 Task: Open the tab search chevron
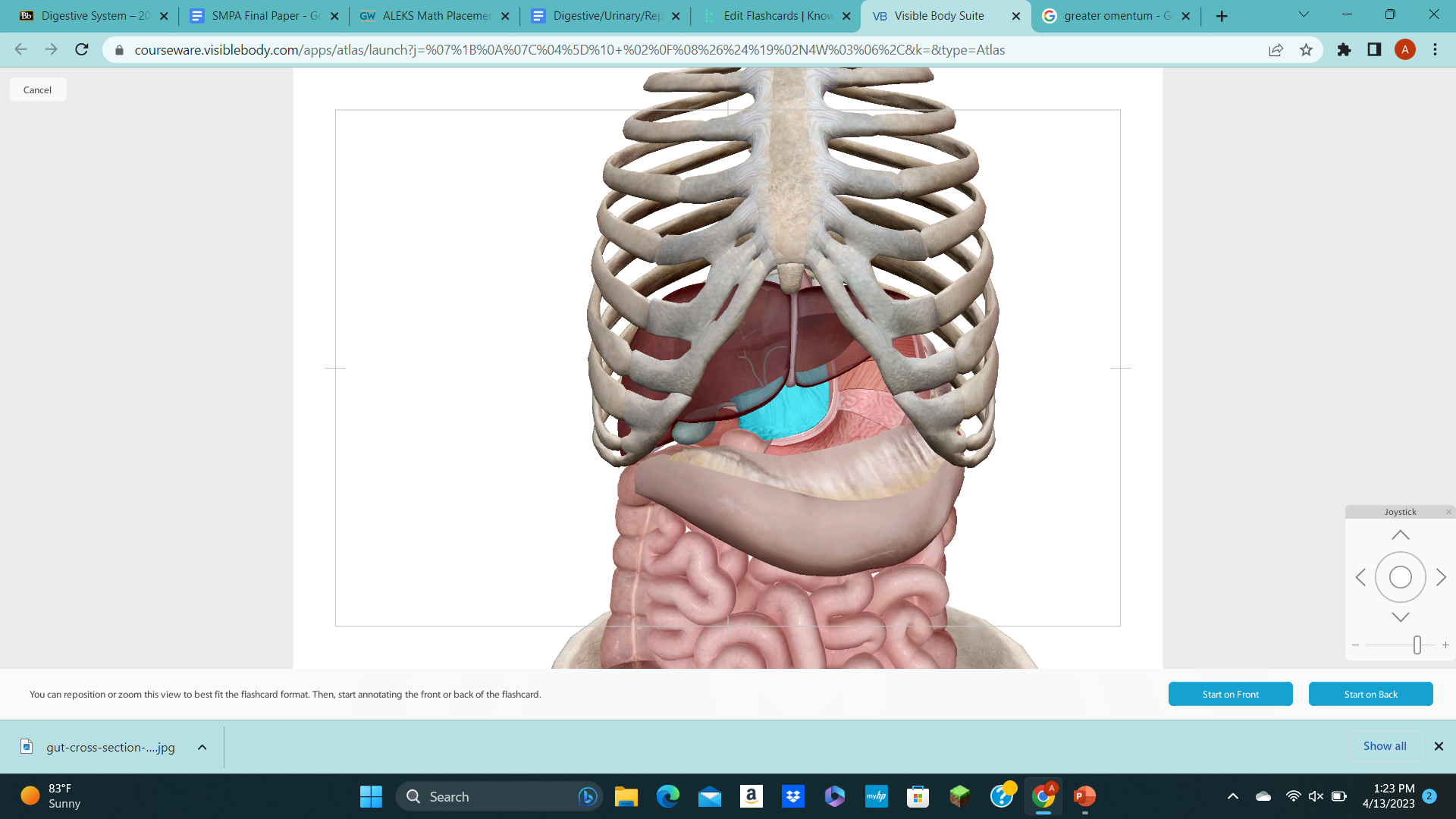[x=1303, y=14]
